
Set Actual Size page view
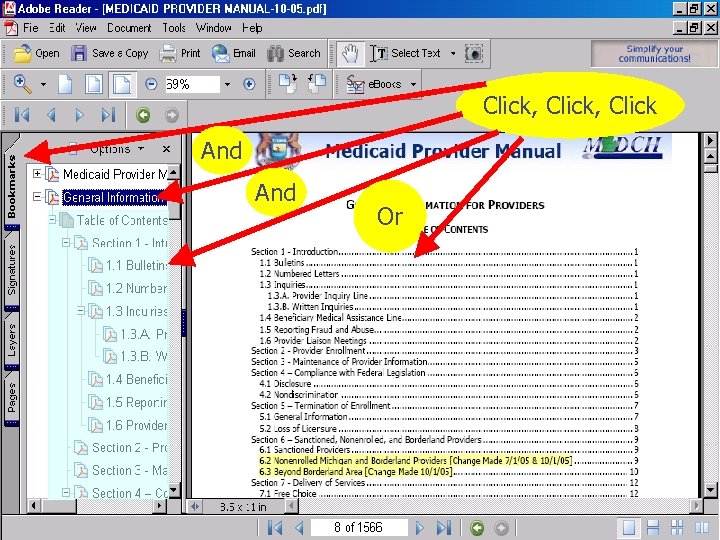[65, 84]
